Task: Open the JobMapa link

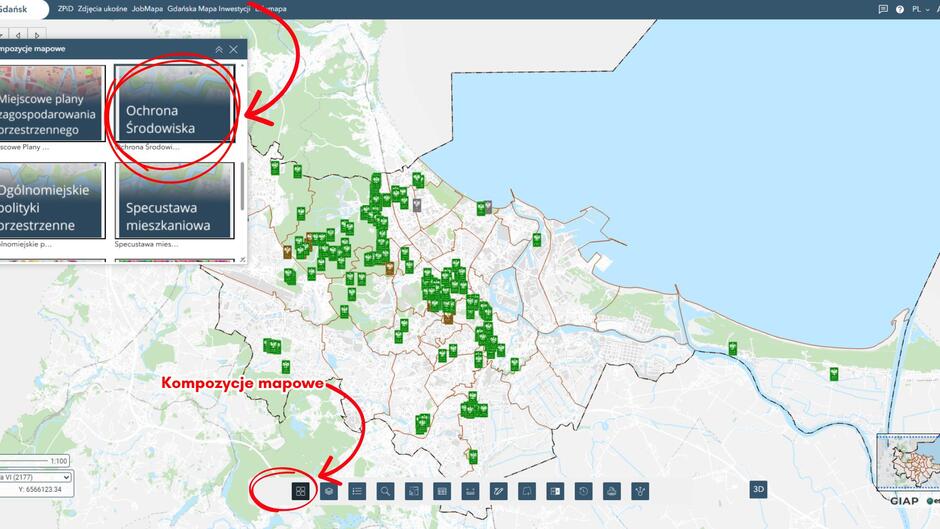Action: coord(147,9)
